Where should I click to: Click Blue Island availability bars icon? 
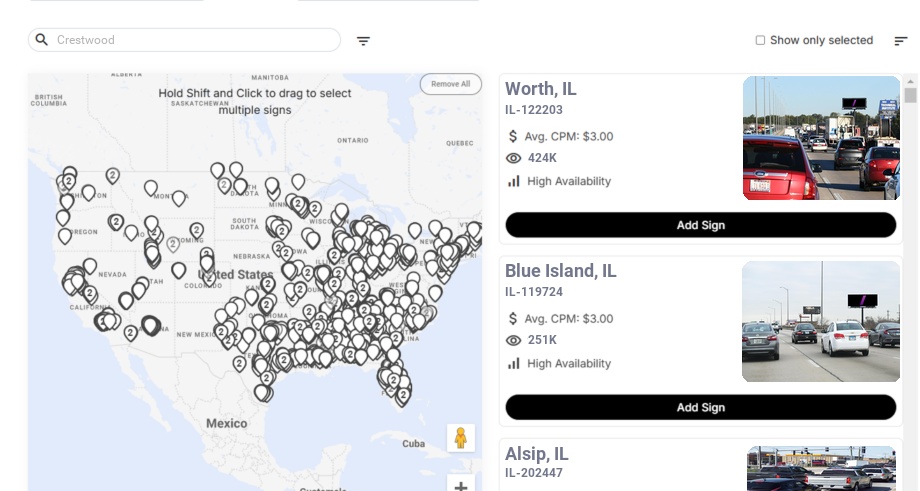514,363
